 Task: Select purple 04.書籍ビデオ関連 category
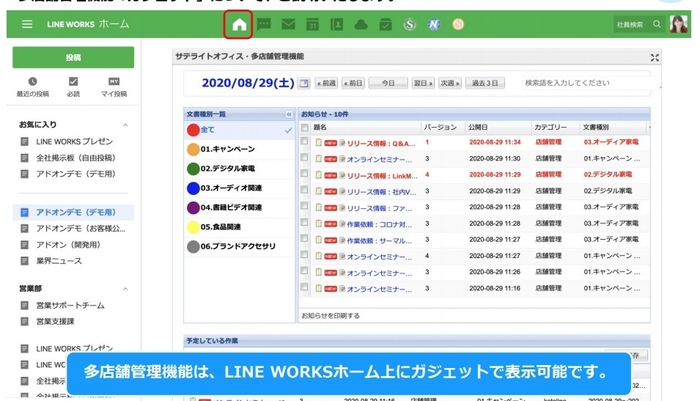[x=239, y=208]
